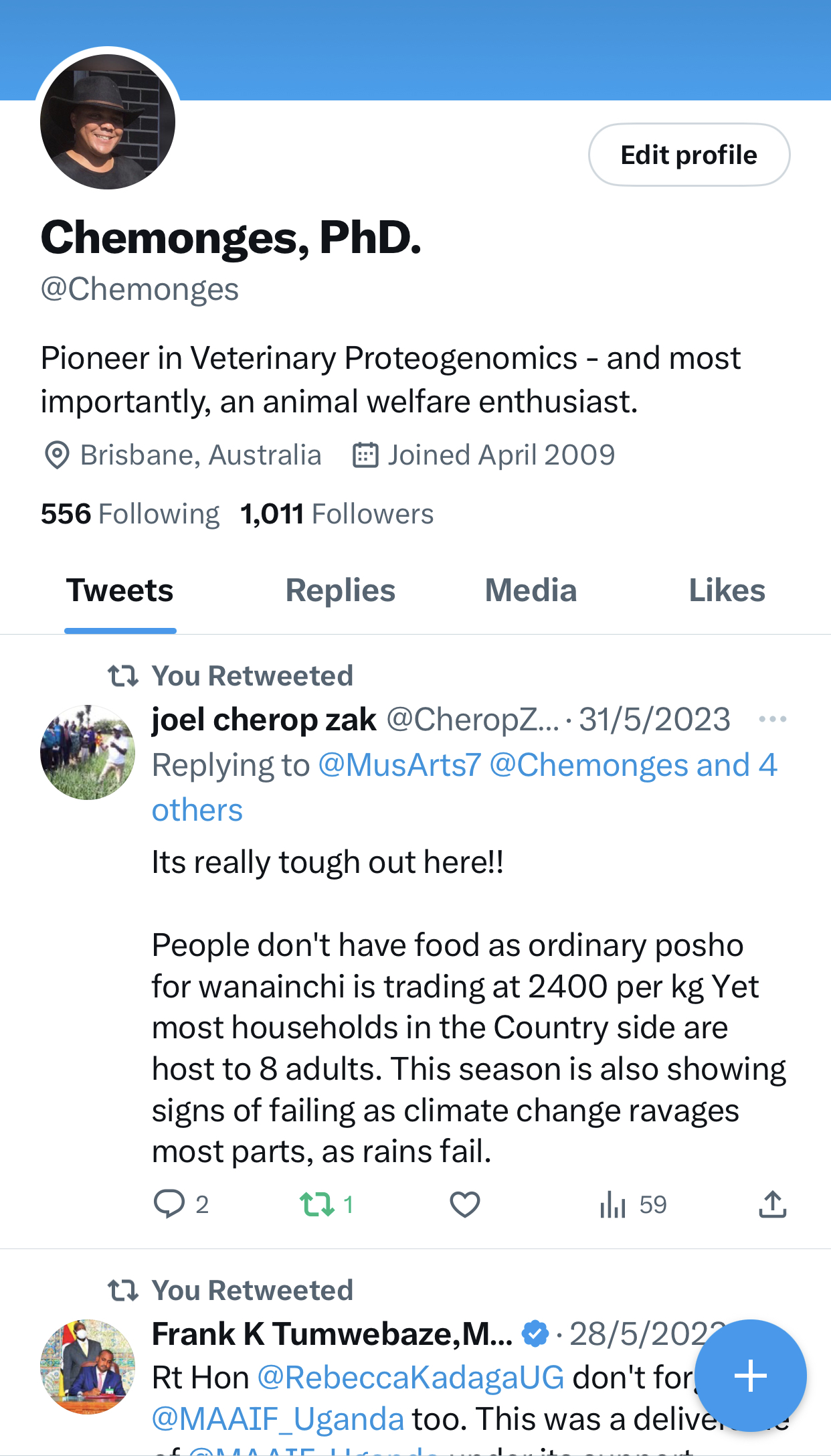
Task: Like joel cherop zak's tweet
Action: [x=464, y=1204]
